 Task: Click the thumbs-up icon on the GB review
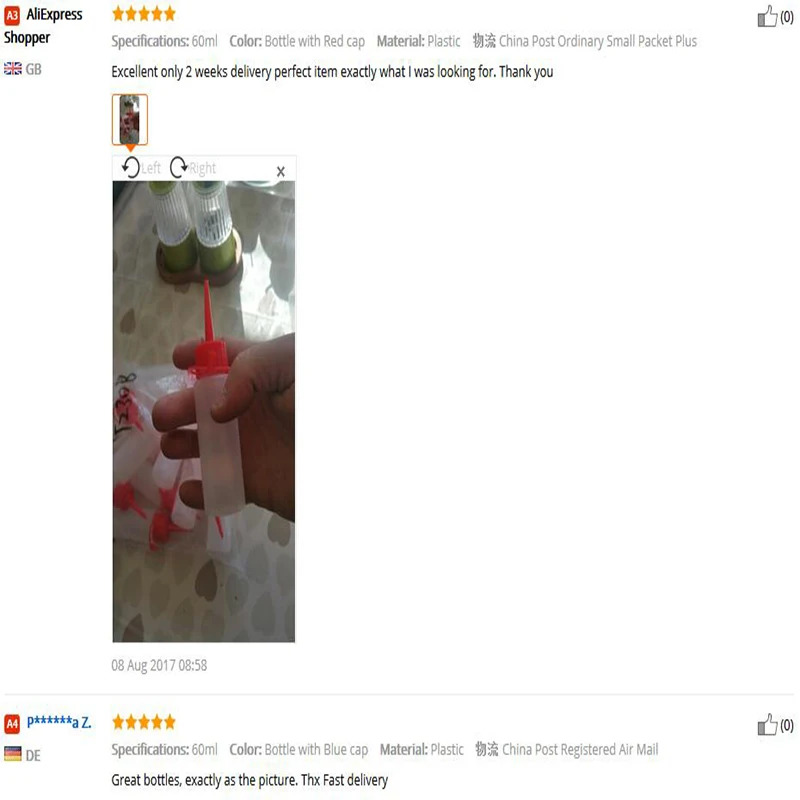coord(767,16)
